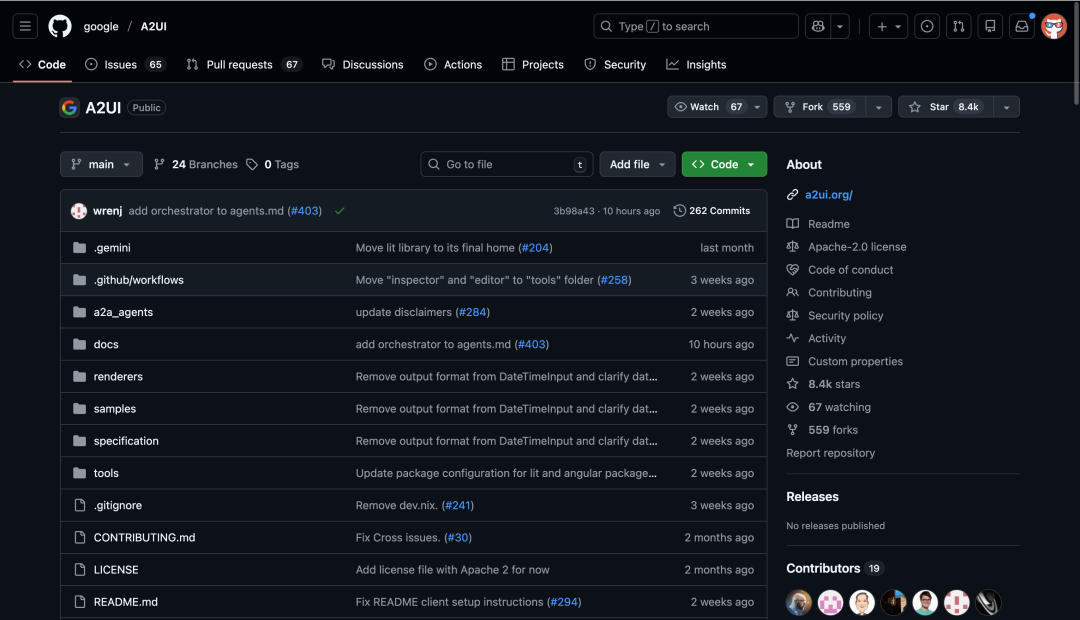Click the .gemini folder icon

(80, 247)
